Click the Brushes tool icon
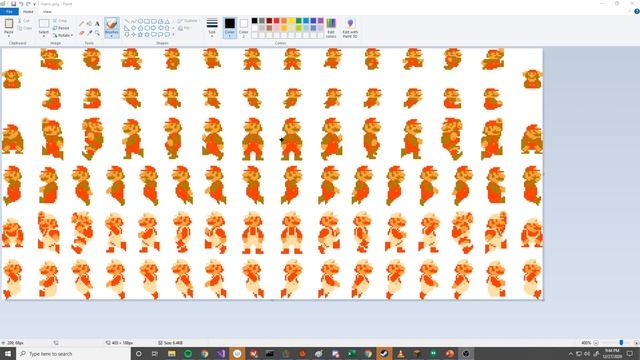The height and width of the screenshot is (360, 640). [x=111, y=24]
